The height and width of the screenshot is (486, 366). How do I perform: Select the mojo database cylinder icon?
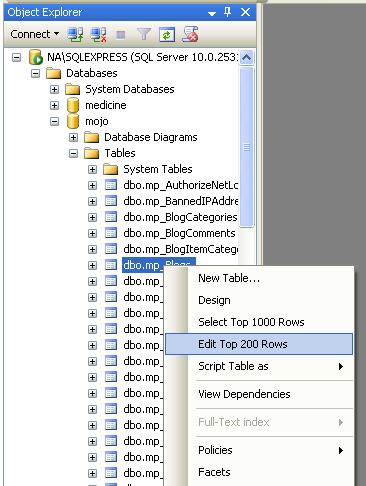pyautogui.click(x=73, y=121)
